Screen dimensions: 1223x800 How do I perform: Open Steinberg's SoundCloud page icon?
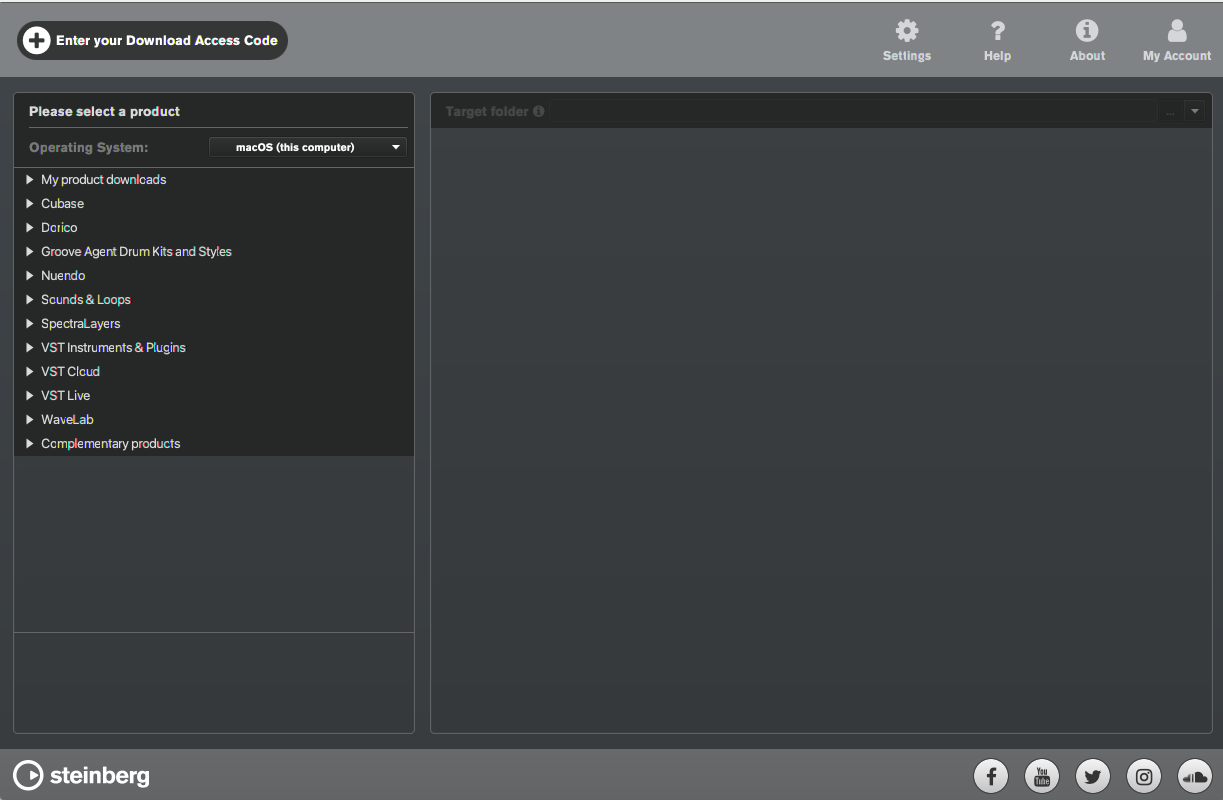[1195, 775]
